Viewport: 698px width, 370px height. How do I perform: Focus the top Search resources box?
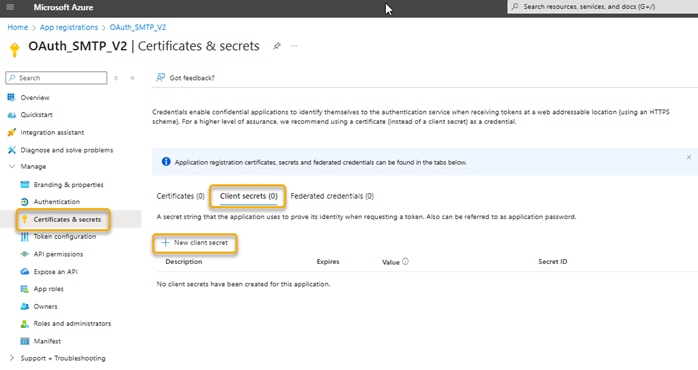603,7
